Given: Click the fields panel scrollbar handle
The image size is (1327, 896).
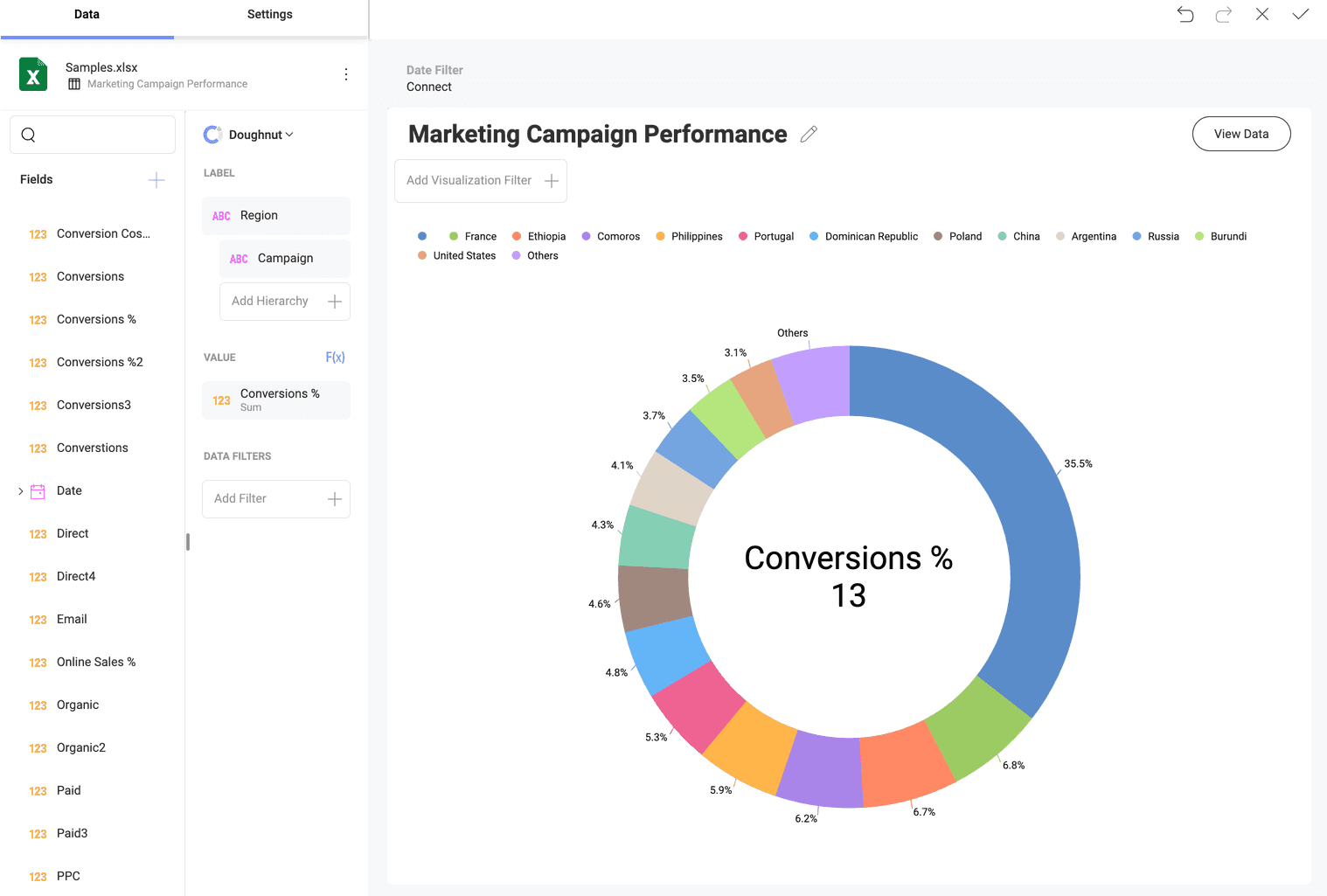Looking at the screenshot, I should pos(188,542).
